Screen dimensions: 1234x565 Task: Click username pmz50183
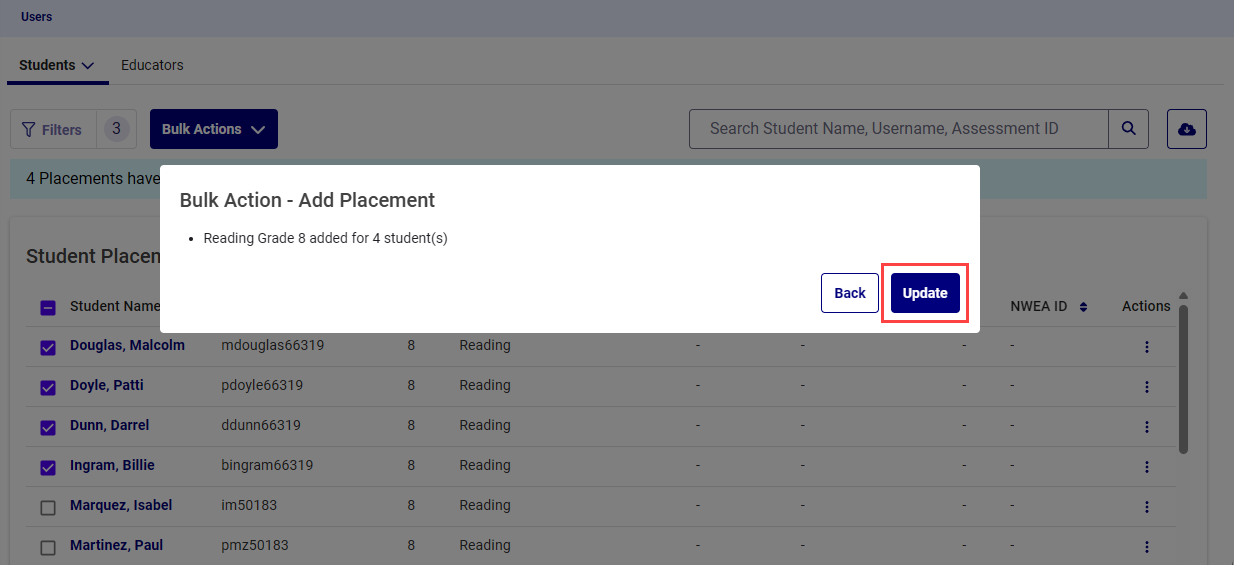click(x=255, y=545)
